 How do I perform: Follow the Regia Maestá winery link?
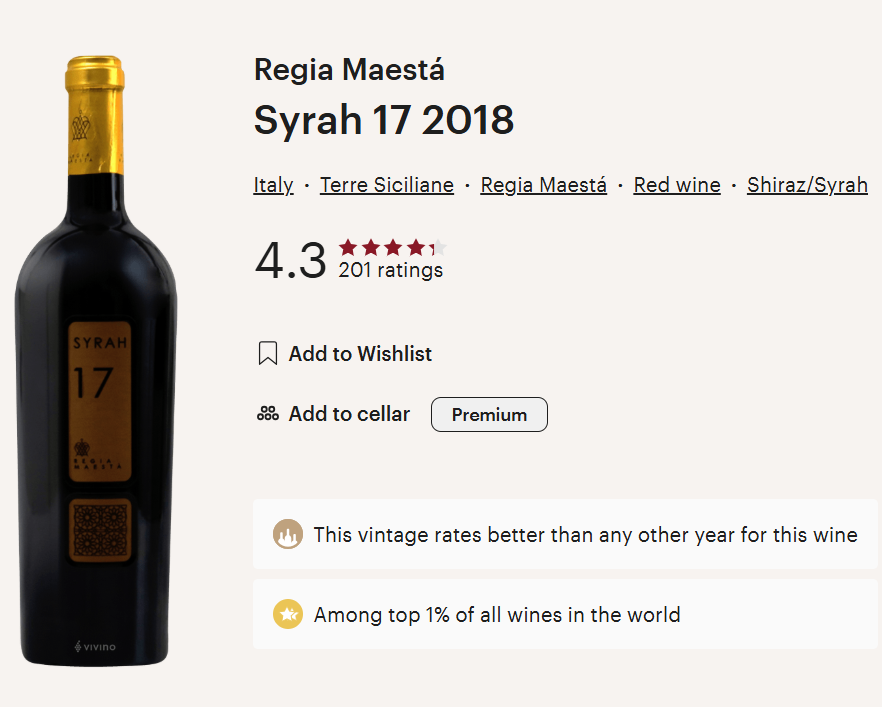(x=543, y=184)
